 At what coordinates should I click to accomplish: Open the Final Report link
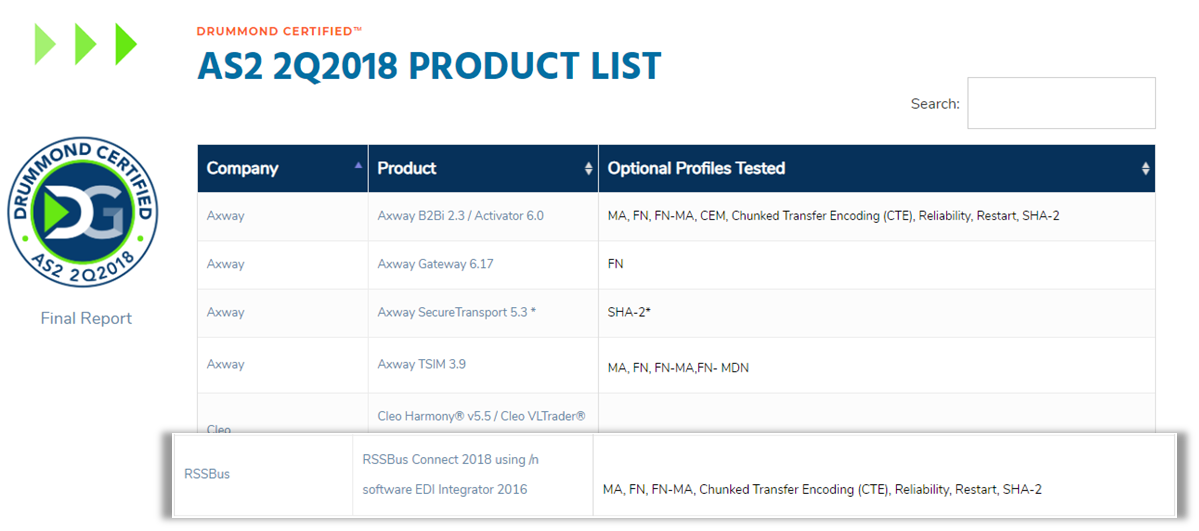(x=86, y=318)
